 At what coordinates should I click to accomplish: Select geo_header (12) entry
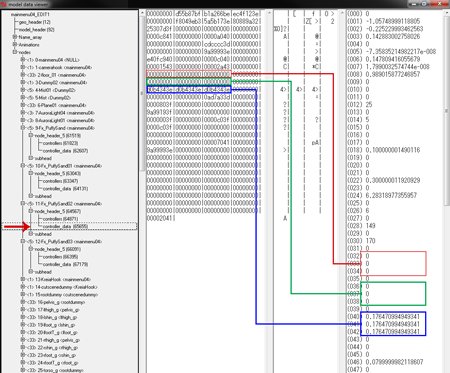point(35,22)
